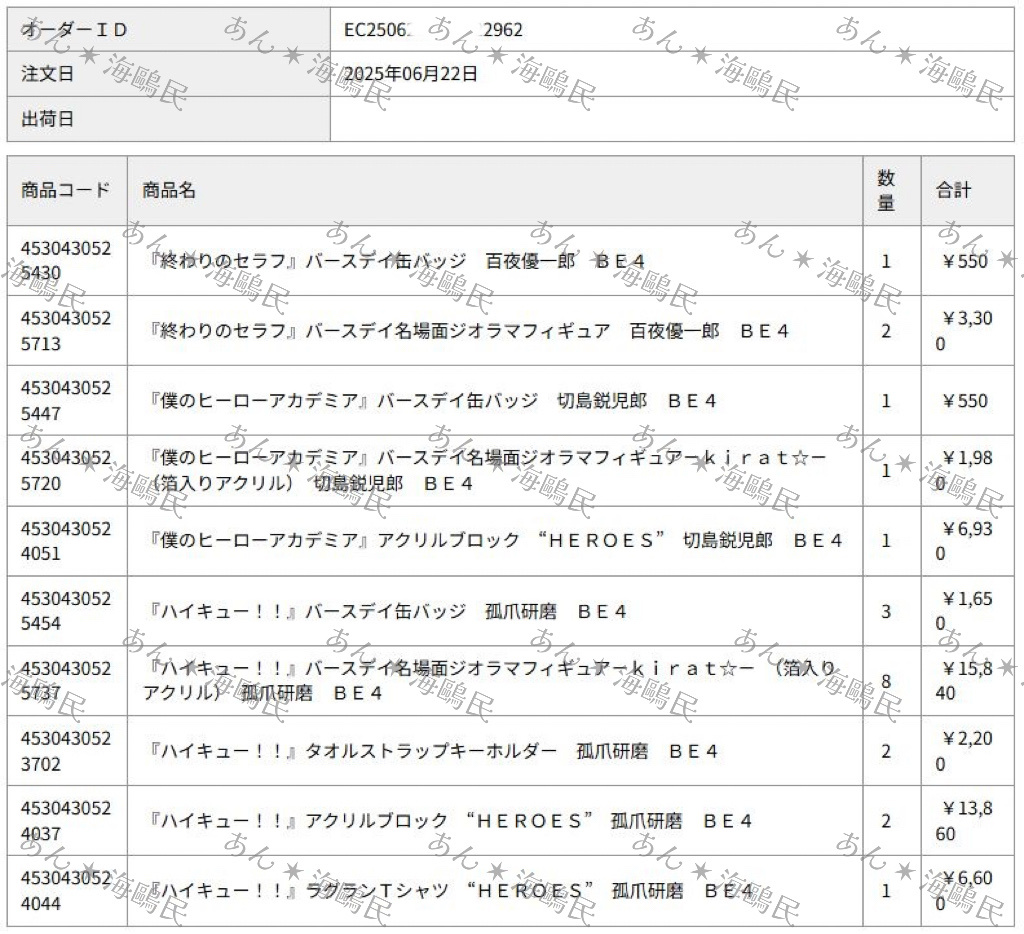Viewport: 1024px width, 934px height.
Task: Click 僕のヒーローアカデミア ジオラマフィギュア kirat 切島鋭児郎 name
Action: (484, 470)
